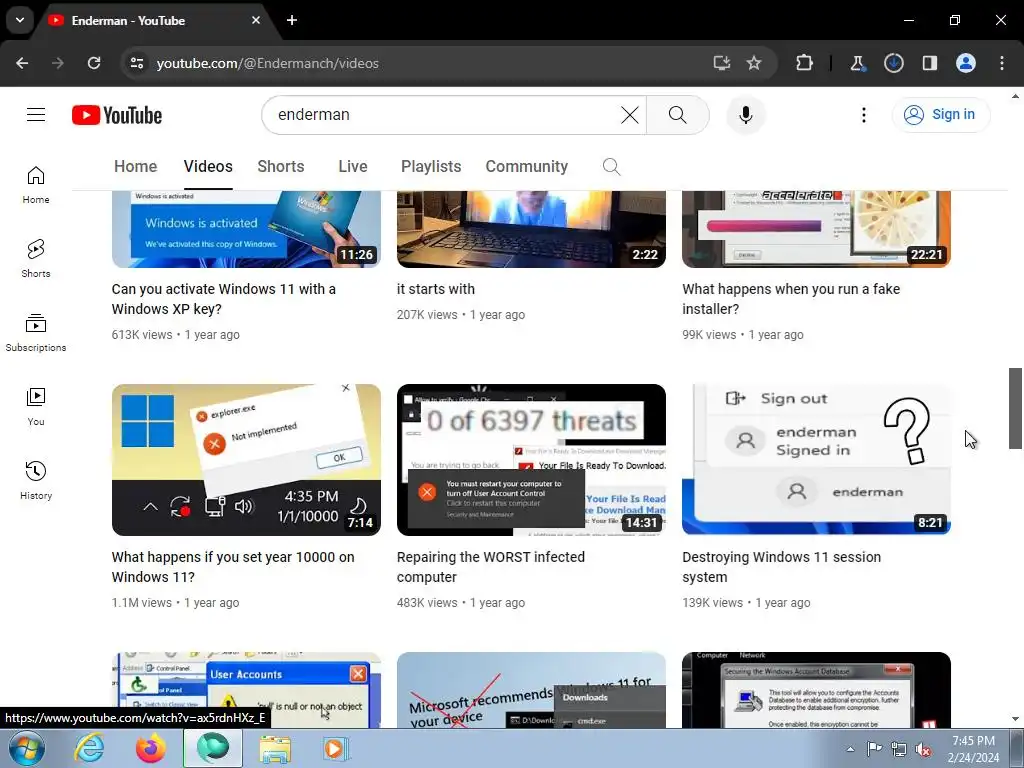Open the YouTube hamburger guide menu

[36, 115]
